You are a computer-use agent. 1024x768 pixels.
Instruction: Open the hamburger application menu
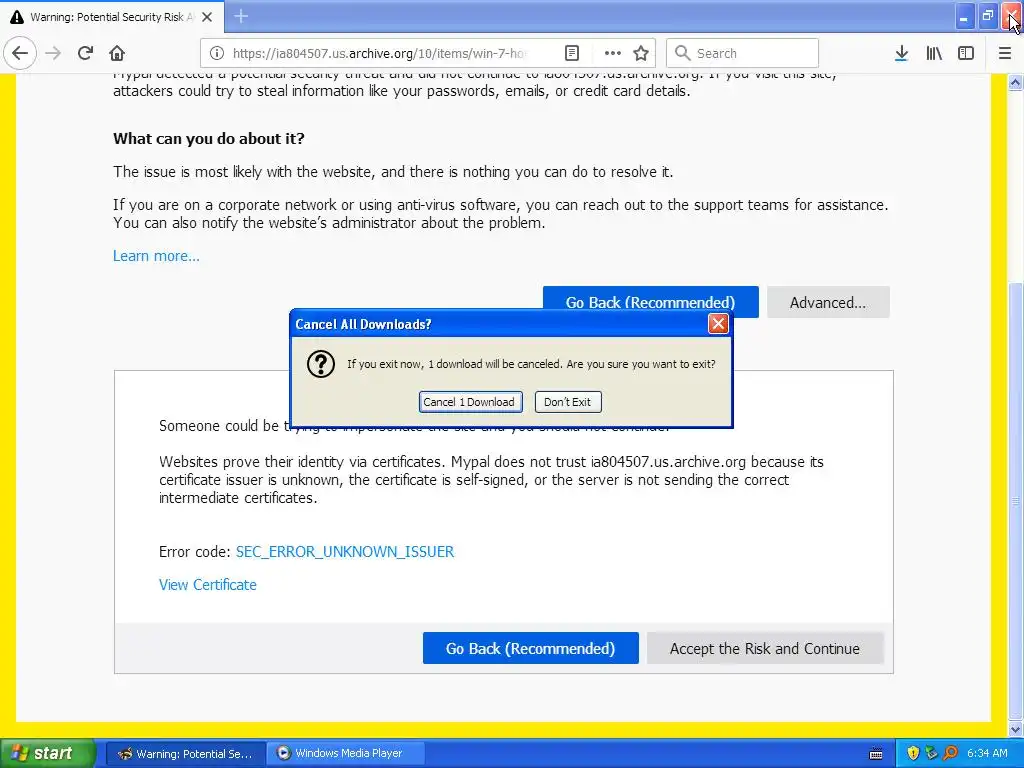[1005, 53]
